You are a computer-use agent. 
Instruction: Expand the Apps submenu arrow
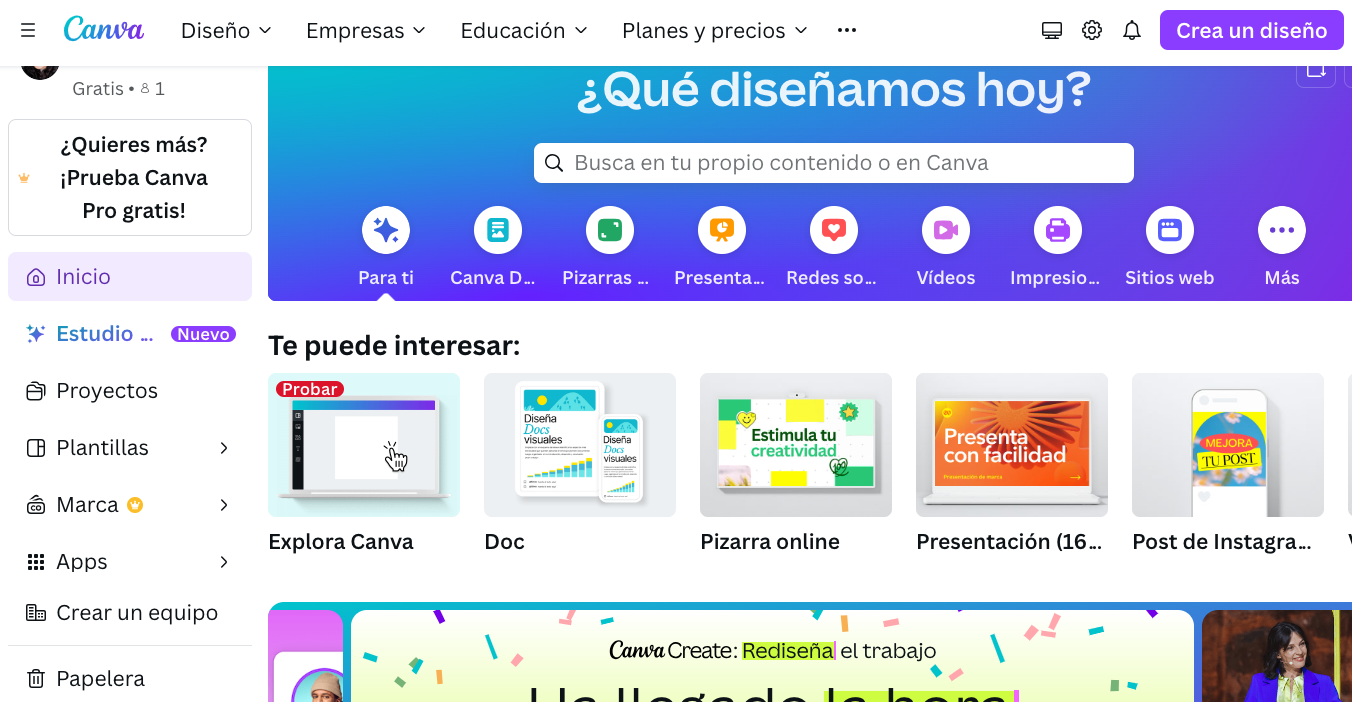pos(224,562)
